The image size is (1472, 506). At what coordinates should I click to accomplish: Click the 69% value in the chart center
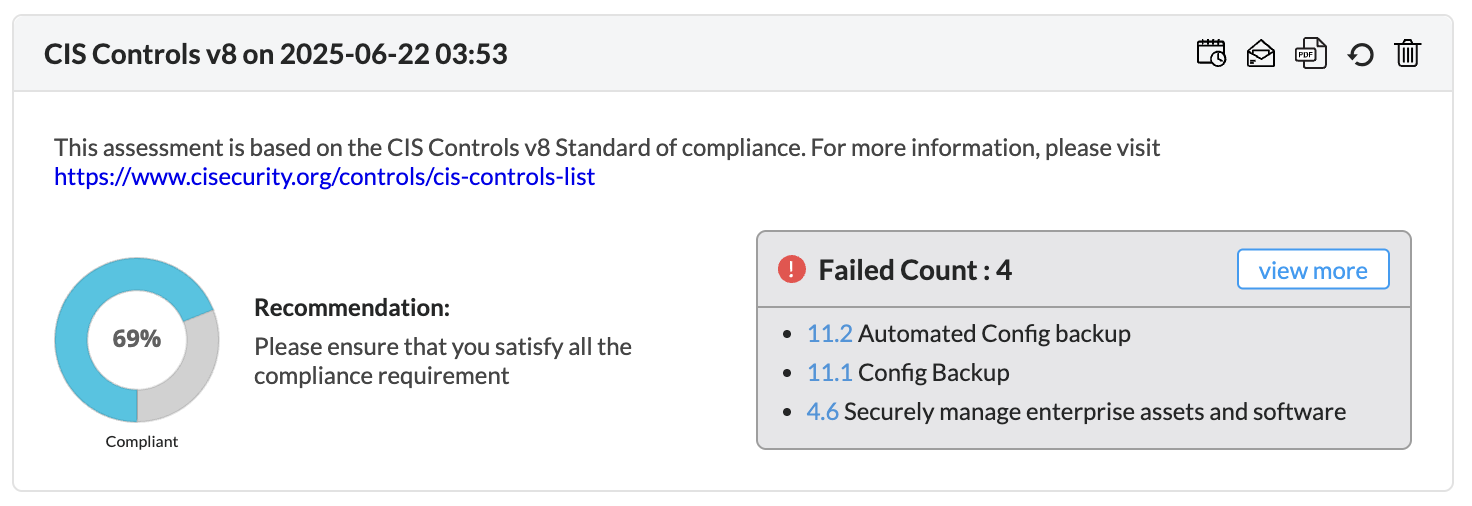[137, 339]
